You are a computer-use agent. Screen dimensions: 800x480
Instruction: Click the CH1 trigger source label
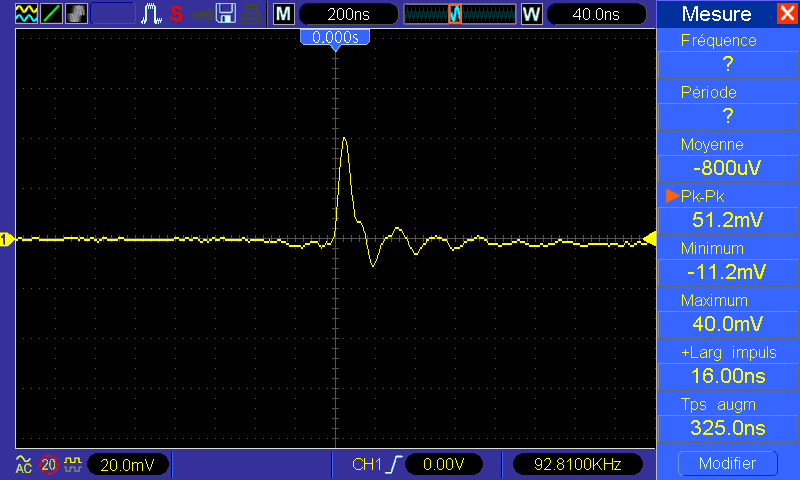click(x=366, y=465)
